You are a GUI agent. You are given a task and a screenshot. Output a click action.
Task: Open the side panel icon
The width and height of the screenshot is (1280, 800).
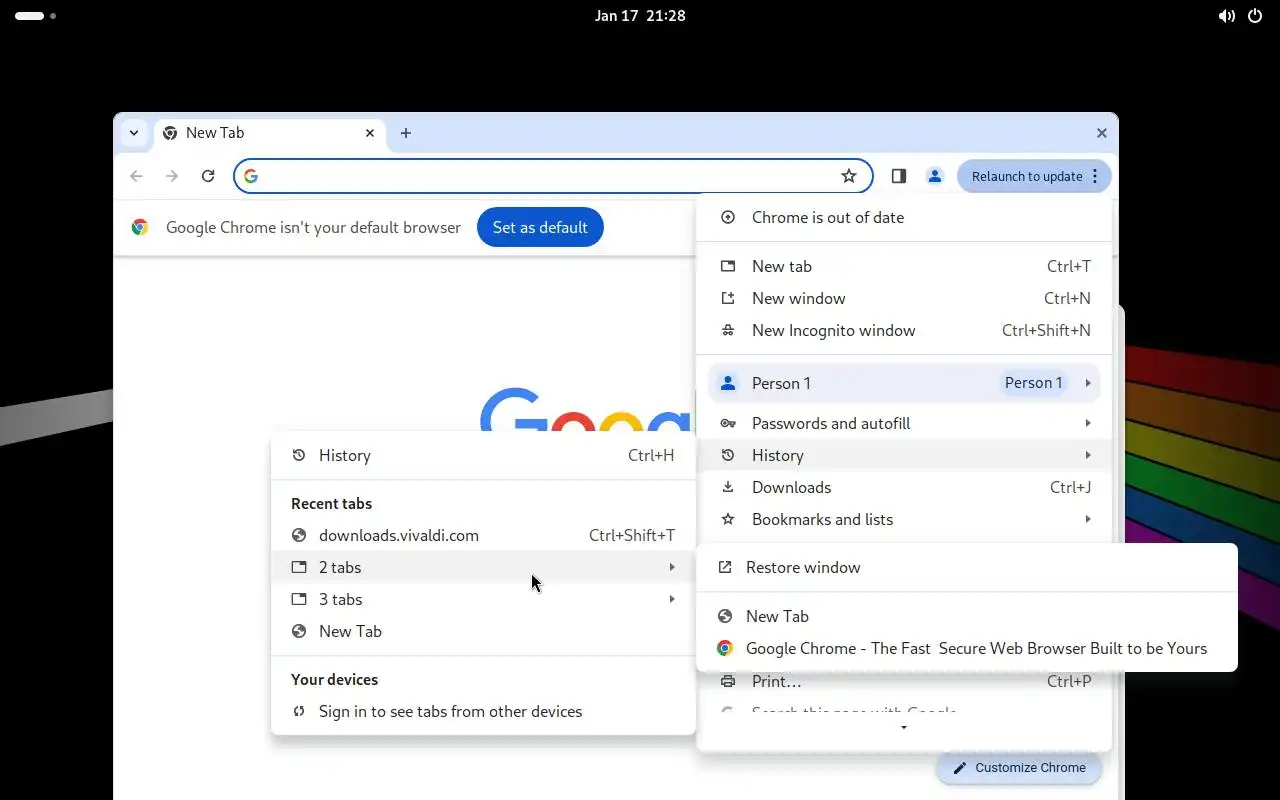pos(899,176)
